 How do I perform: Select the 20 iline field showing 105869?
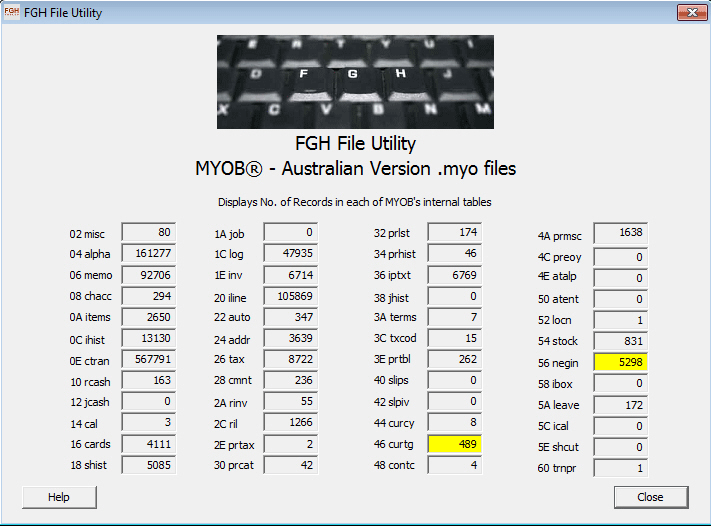290,296
